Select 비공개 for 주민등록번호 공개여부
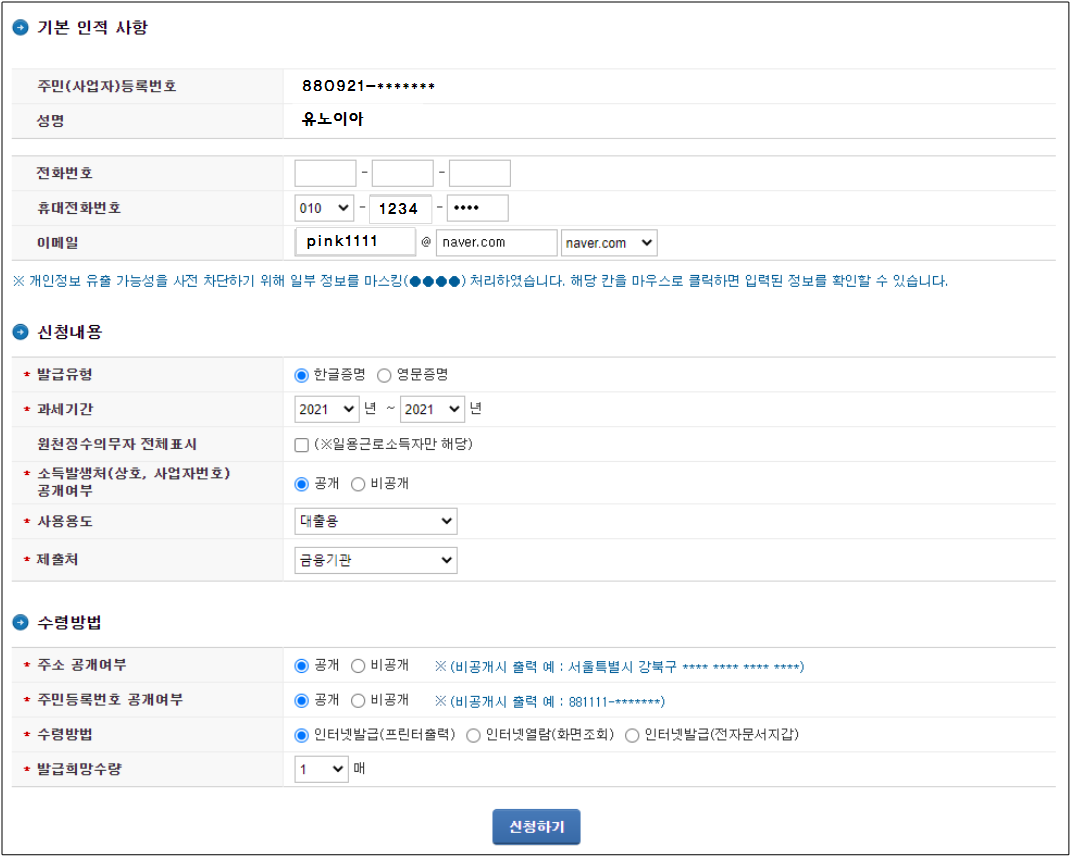The width and height of the screenshot is (1070, 856). 358,700
